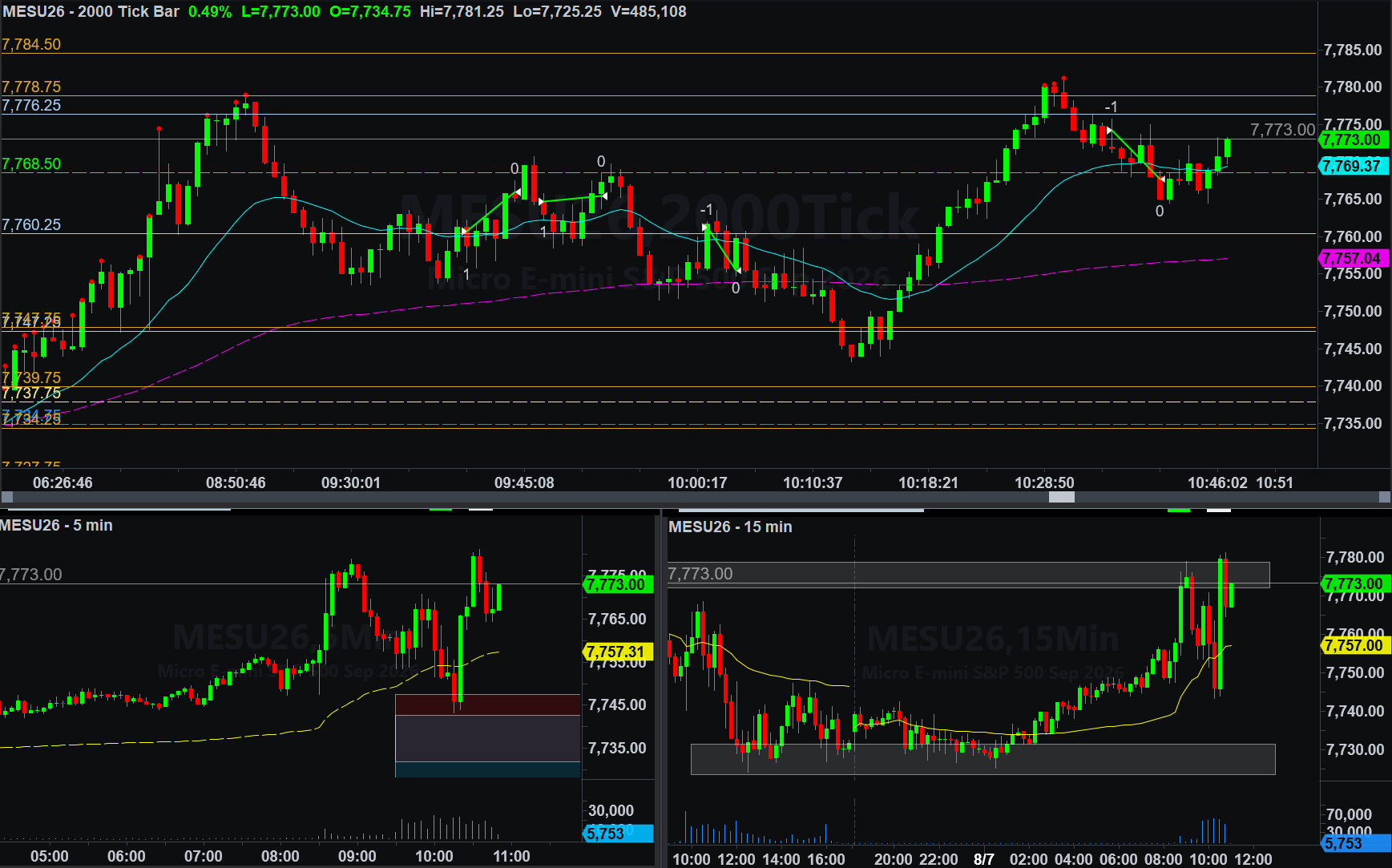The width and height of the screenshot is (1392, 868).
Task: Click the 09:00 time label on 5 min chart
Action: pos(357,856)
